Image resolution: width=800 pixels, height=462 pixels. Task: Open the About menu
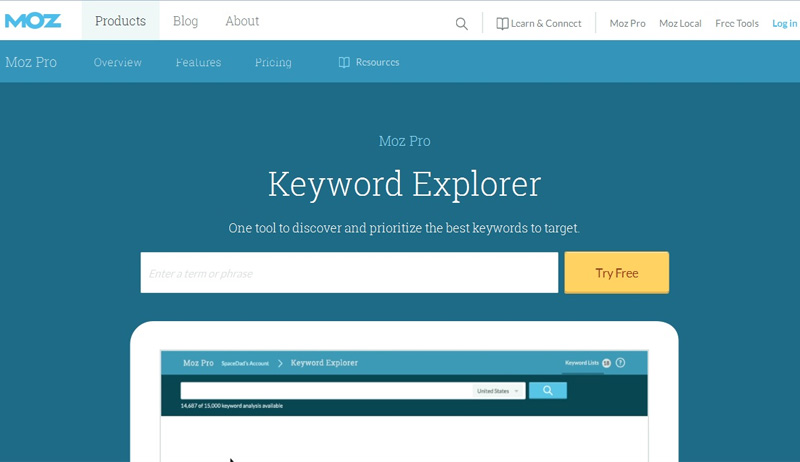coord(242,21)
